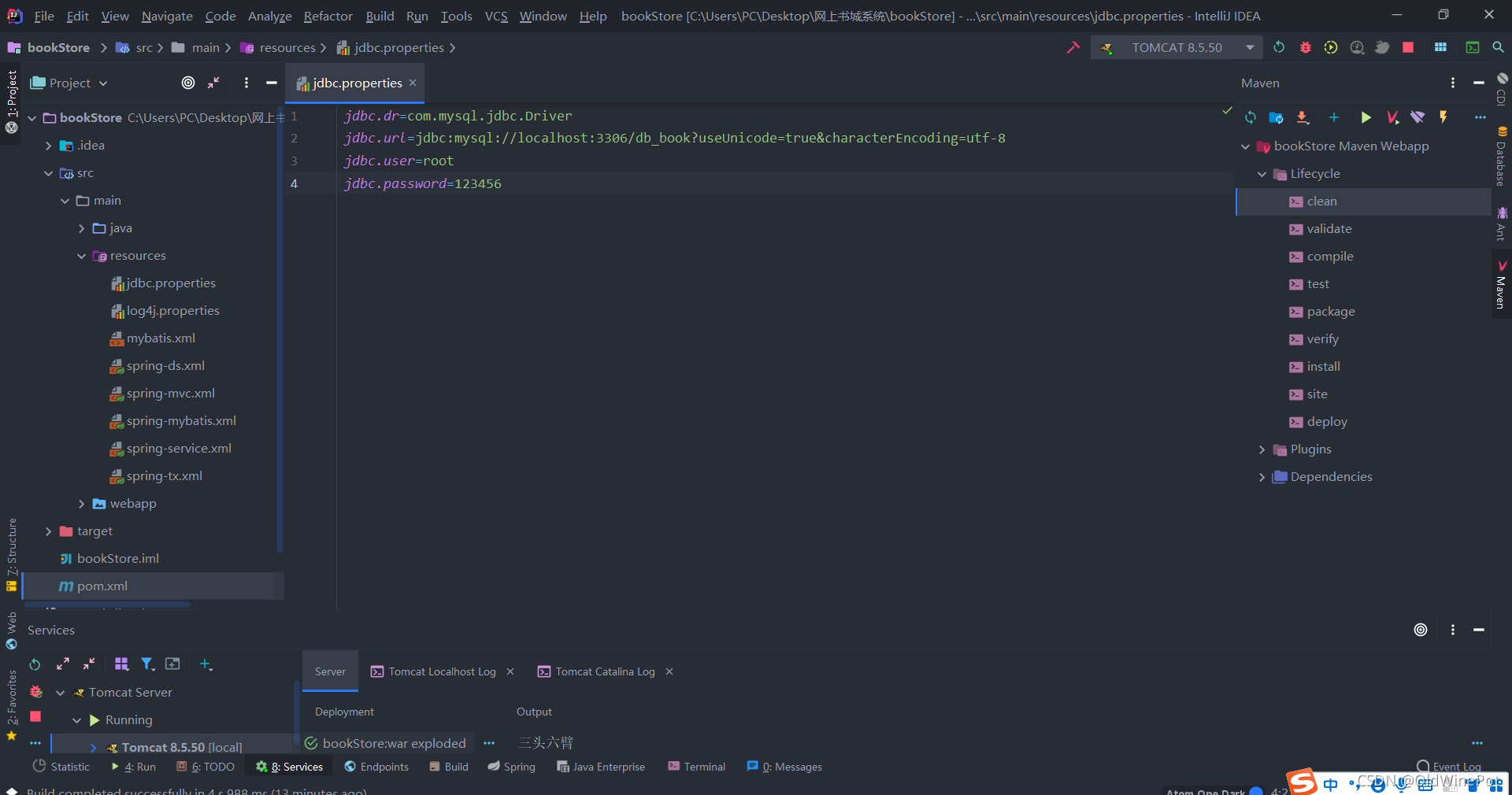The height and width of the screenshot is (795, 1512).
Task: Open the 6: TODO tool window
Action: [206, 767]
